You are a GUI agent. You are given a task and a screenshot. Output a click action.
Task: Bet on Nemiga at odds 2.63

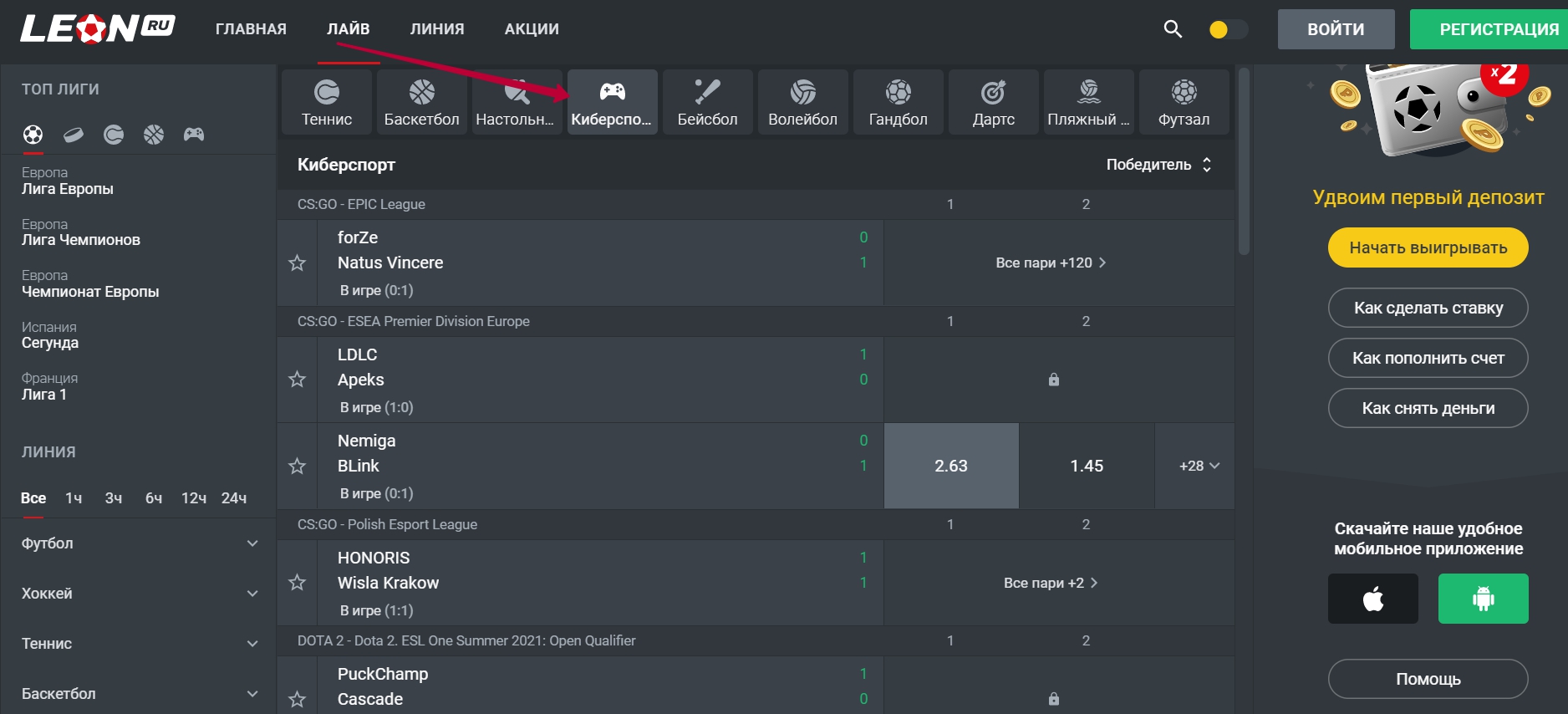(x=950, y=466)
